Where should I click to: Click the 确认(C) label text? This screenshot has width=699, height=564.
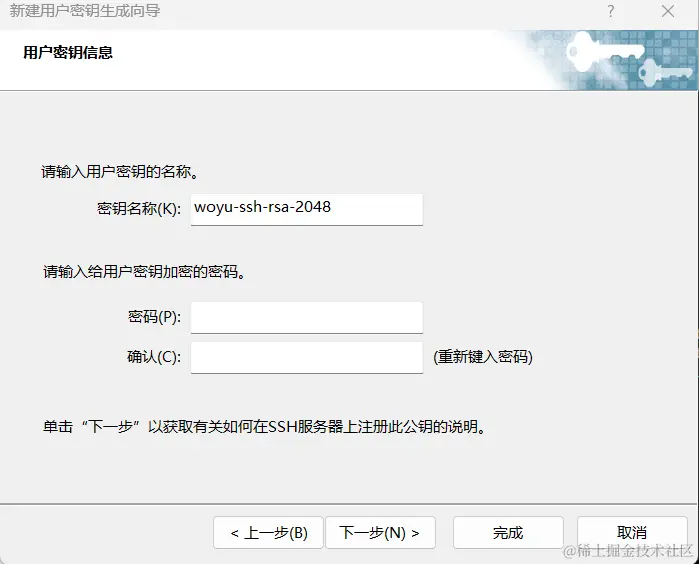(x=154, y=357)
